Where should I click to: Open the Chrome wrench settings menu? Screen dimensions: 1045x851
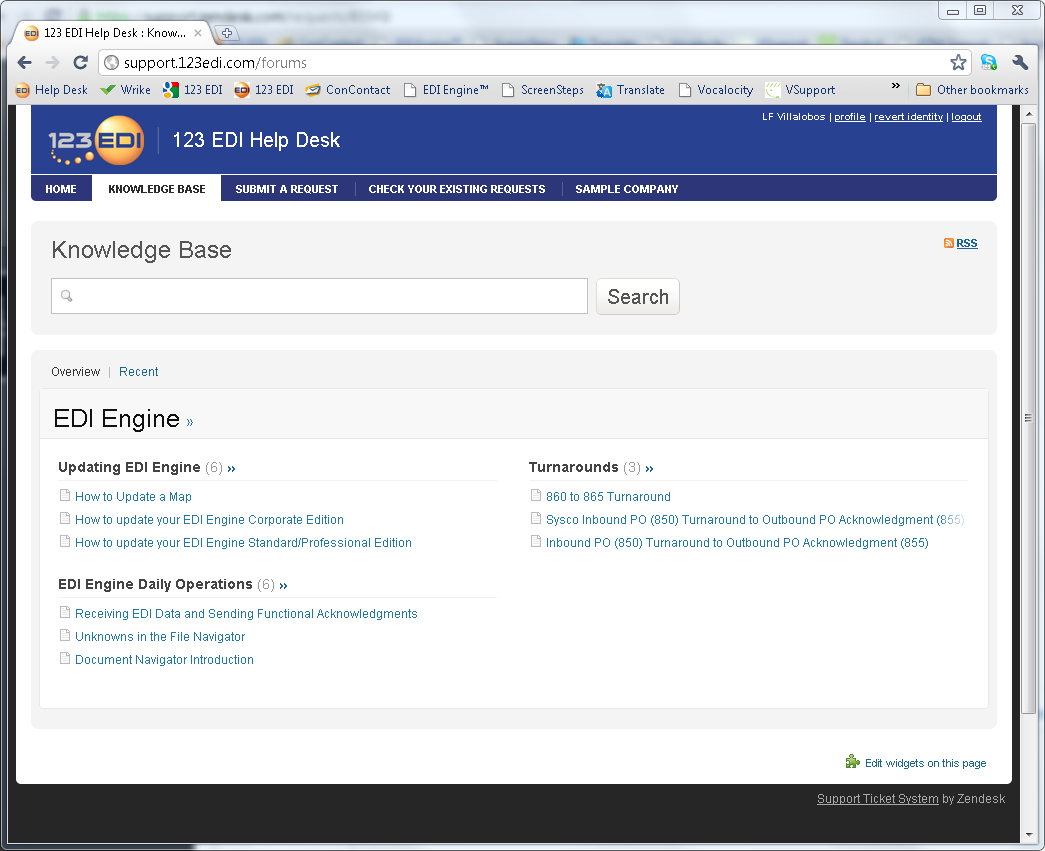pyautogui.click(x=1020, y=63)
